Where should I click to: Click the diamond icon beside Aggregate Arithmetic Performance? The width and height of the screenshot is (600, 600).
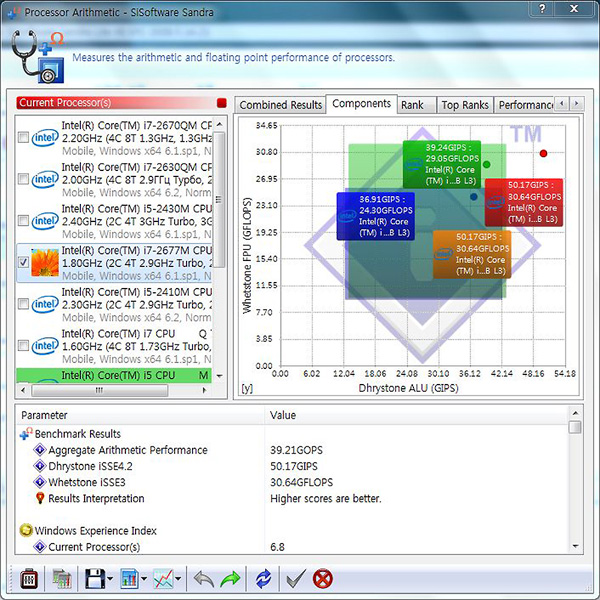coord(40,450)
